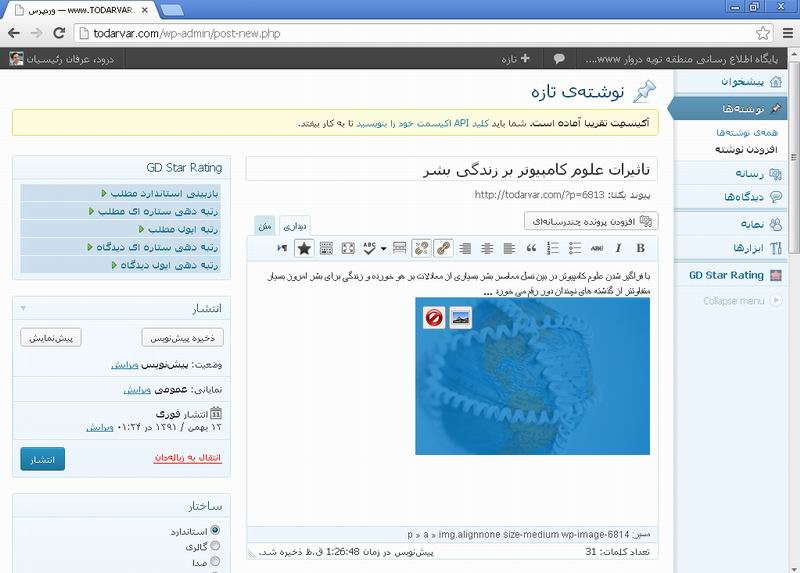Select the استاندارد post format radio

click(x=215, y=530)
